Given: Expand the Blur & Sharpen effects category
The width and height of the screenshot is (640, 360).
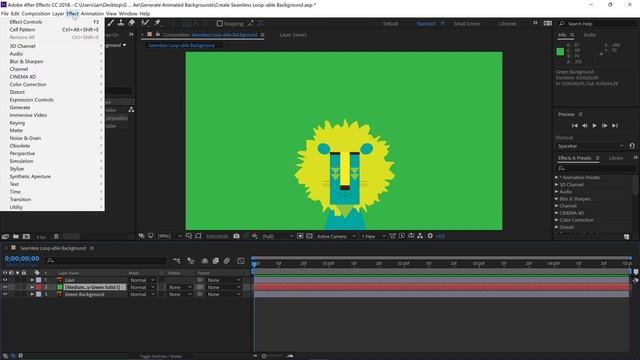Looking at the screenshot, I should pos(556,199).
